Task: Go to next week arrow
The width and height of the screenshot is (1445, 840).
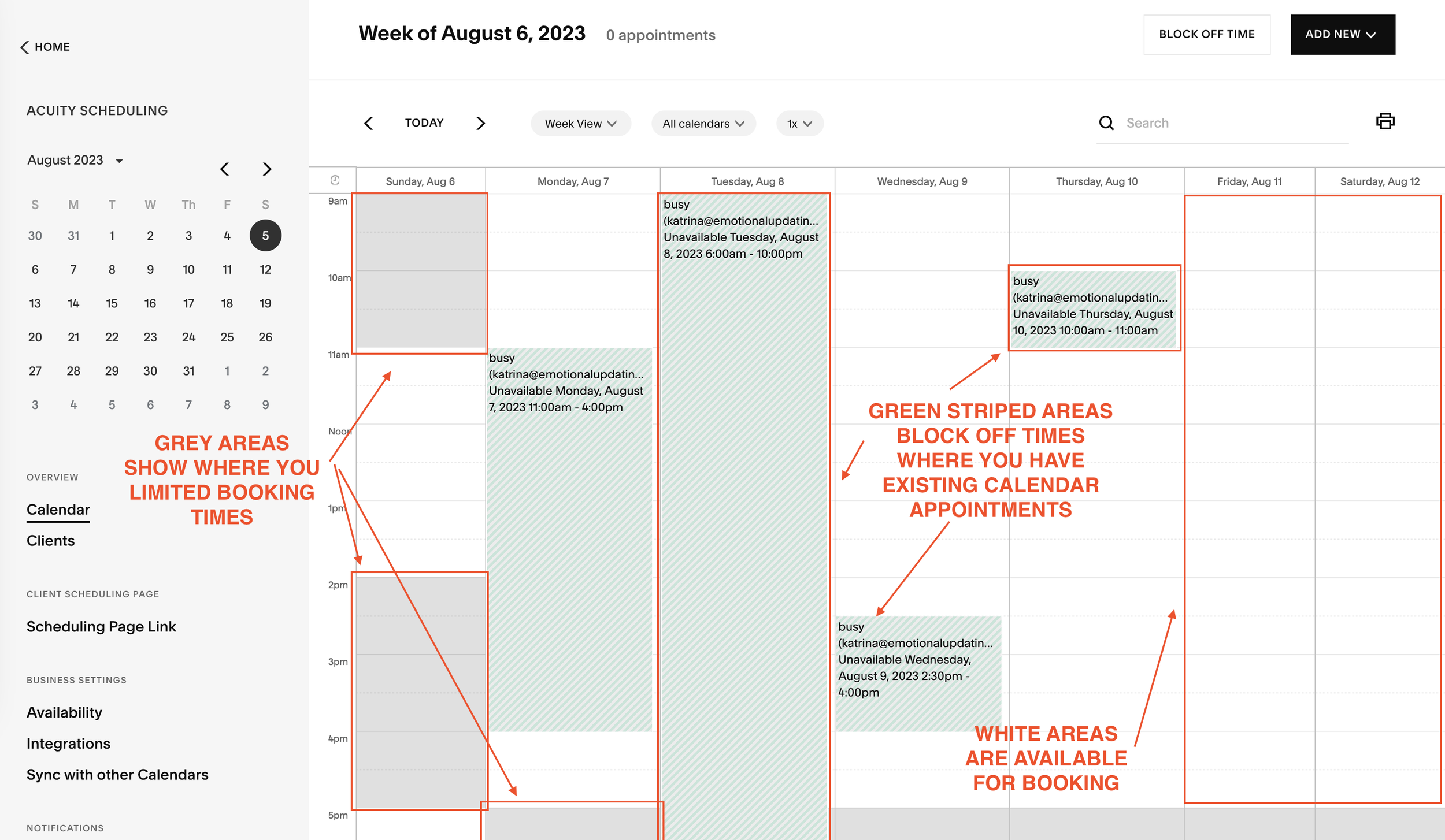Action: (480, 123)
